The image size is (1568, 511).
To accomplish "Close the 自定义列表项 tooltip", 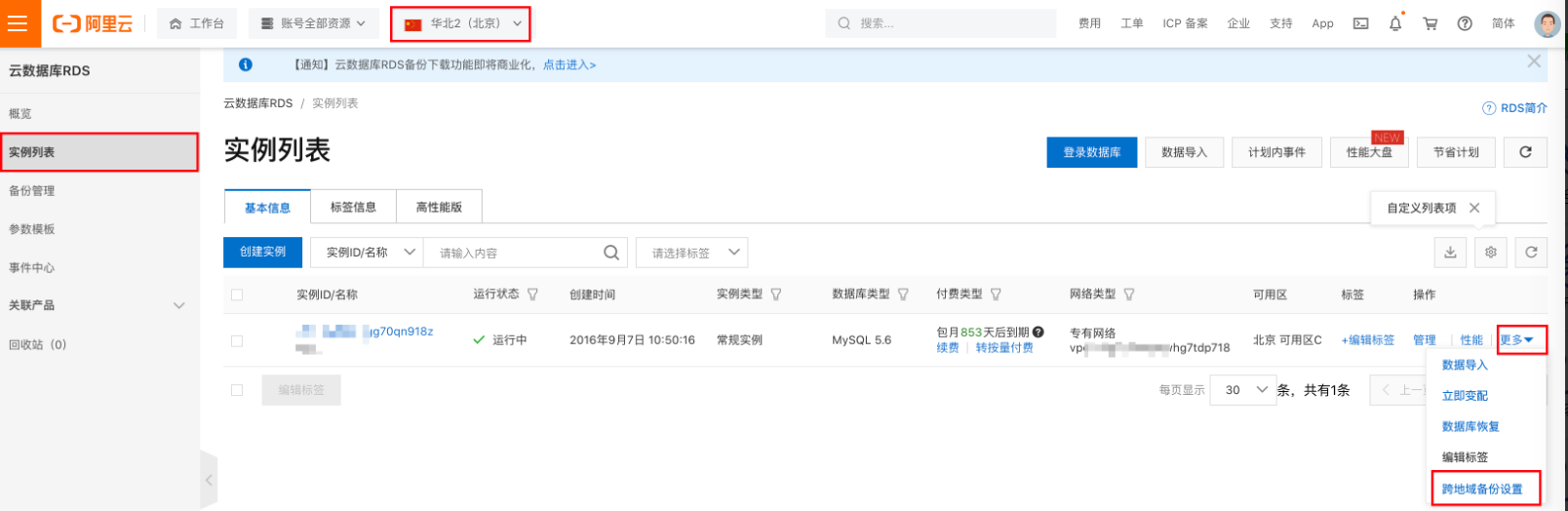I will (x=1474, y=208).
